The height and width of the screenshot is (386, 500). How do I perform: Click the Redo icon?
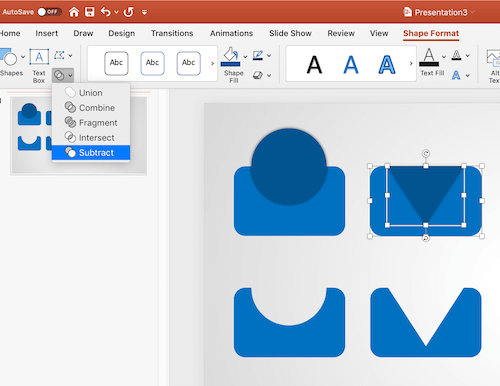pyautogui.click(x=128, y=12)
